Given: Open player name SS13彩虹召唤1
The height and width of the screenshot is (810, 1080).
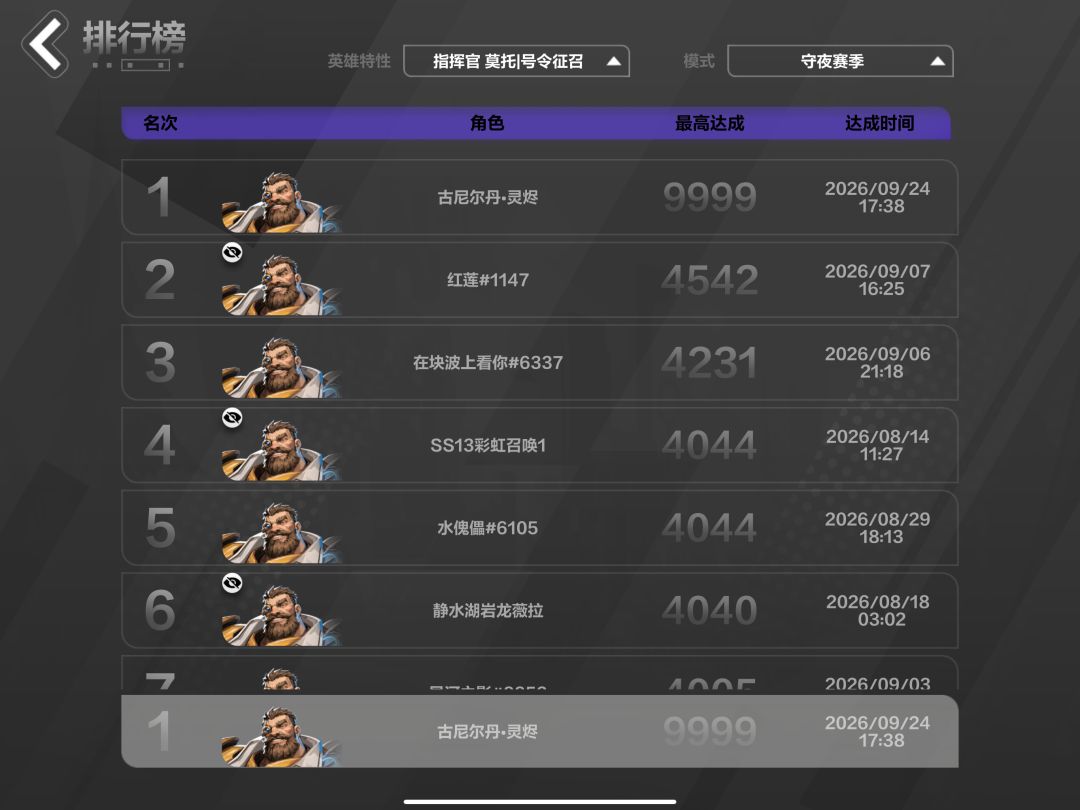Looking at the screenshot, I should tap(488, 446).
